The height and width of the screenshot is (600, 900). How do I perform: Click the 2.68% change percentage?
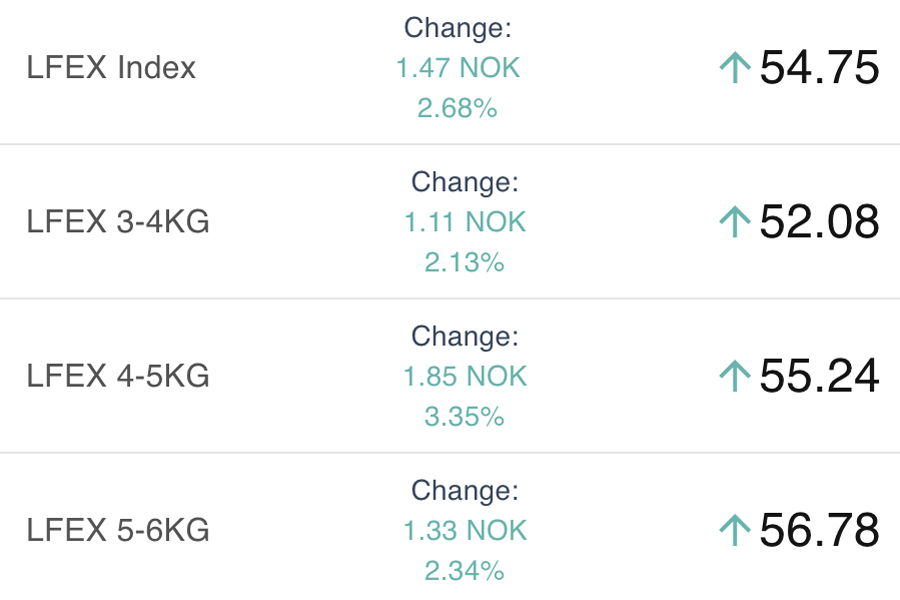(458, 108)
